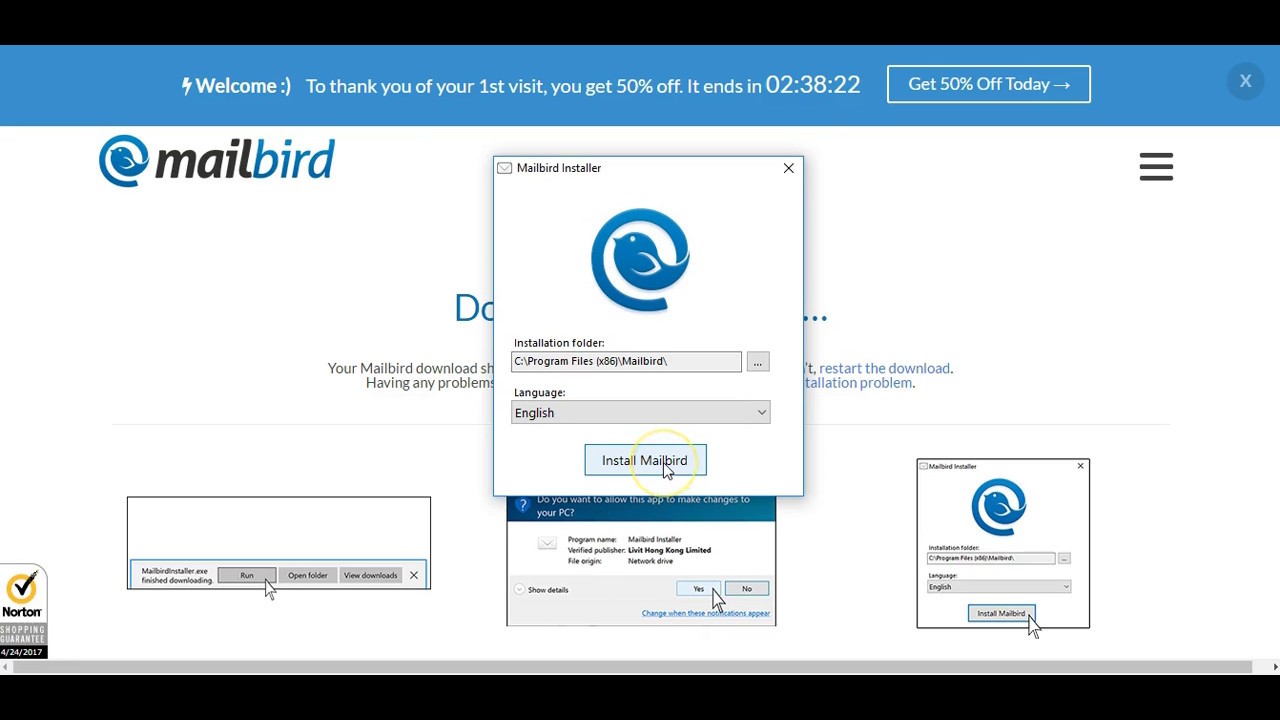Click the horizontal scrollbar at page bottom
Screen dimensions: 1280x720
(x=632, y=667)
